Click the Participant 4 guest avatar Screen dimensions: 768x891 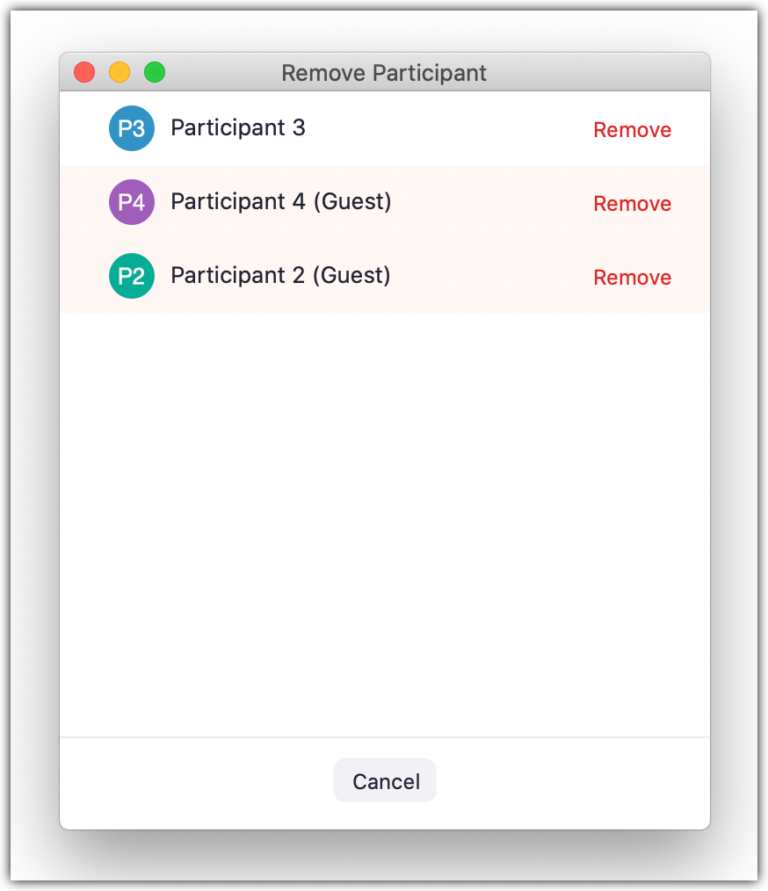point(131,201)
